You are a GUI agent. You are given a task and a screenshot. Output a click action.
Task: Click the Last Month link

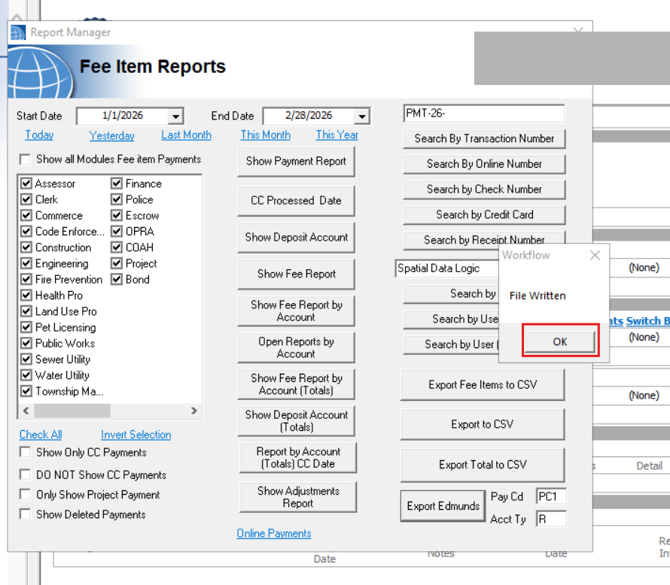186,135
